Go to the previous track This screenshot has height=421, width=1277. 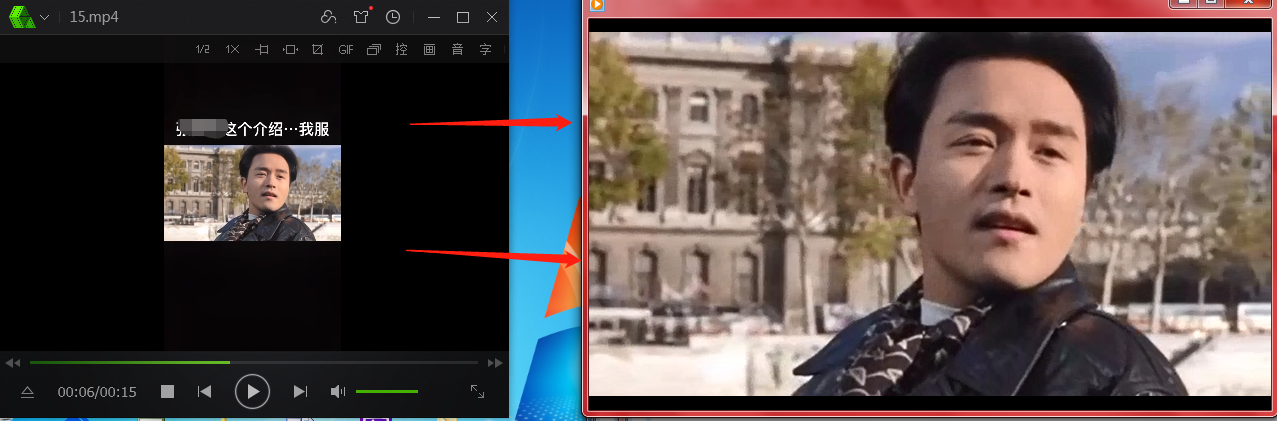[205, 392]
